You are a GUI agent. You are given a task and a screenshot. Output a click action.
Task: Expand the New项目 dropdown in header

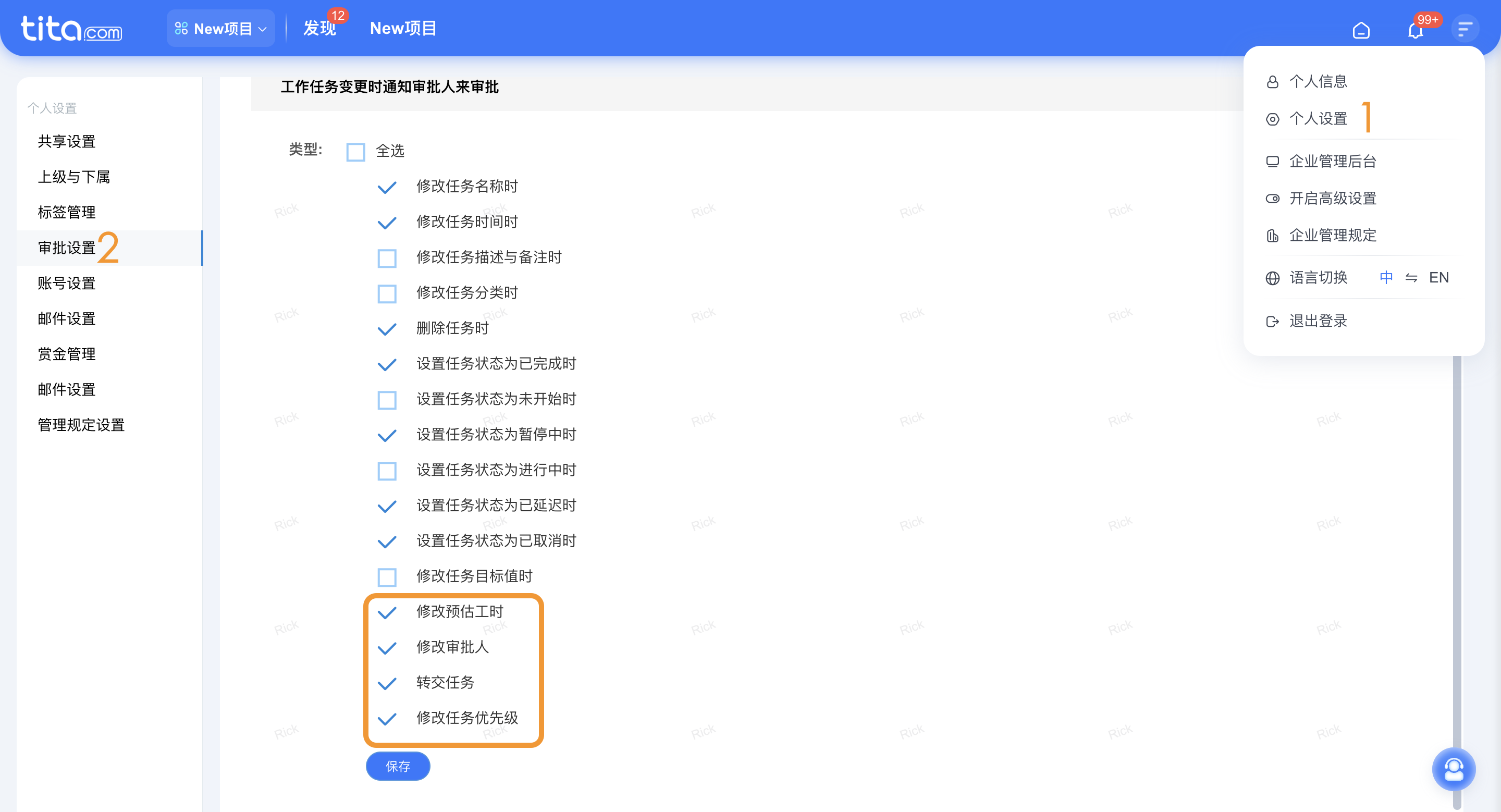point(221,29)
